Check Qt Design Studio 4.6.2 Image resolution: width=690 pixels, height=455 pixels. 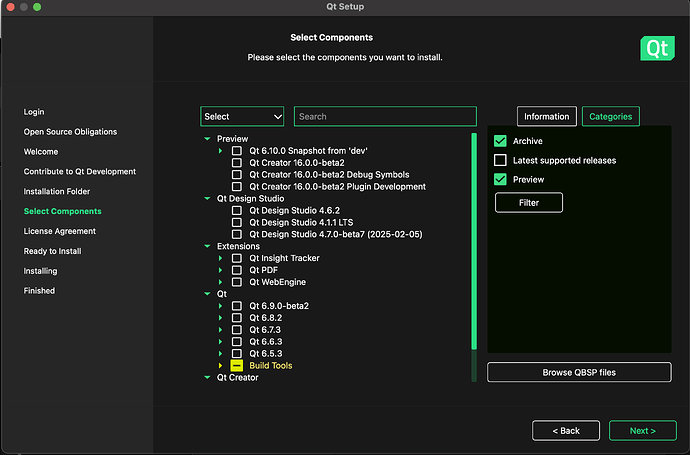tap(237, 210)
